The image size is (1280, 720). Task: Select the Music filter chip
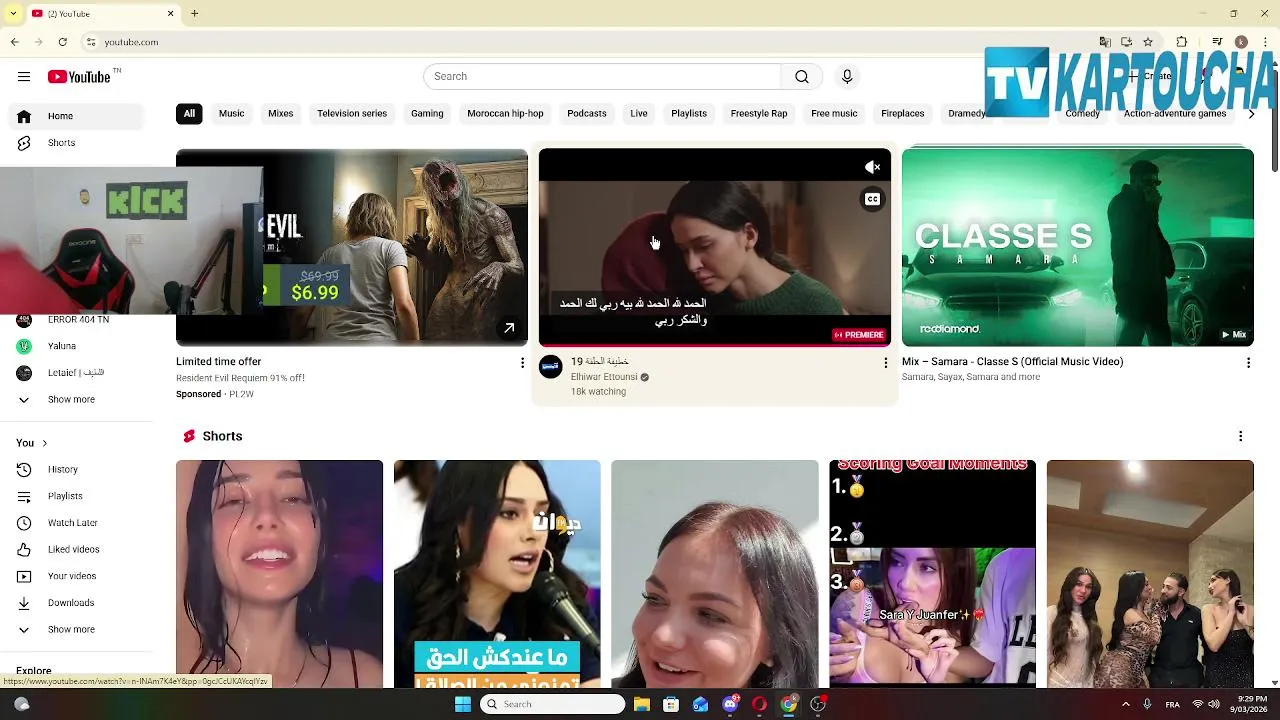(231, 113)
